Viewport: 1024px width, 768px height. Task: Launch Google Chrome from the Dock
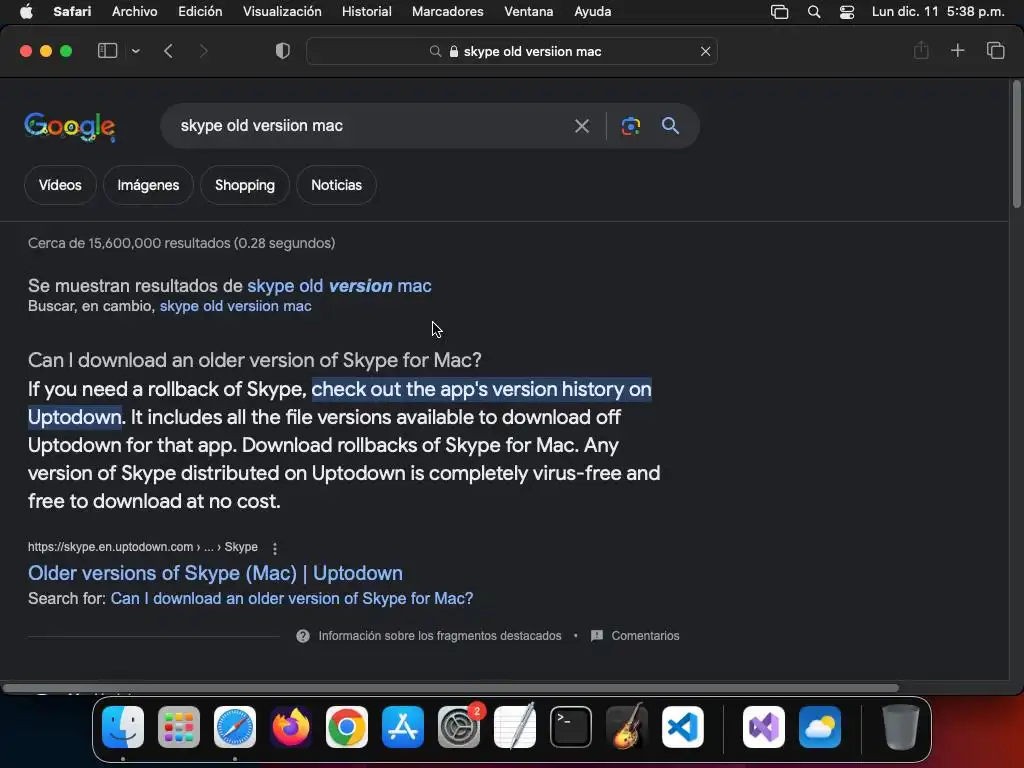pyautogui.click(x=347, y=727)
